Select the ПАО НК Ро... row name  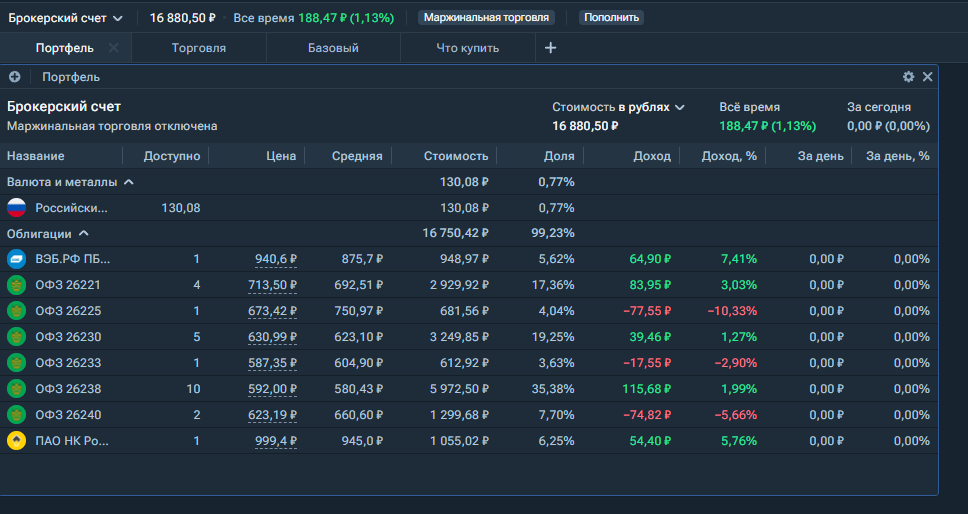(72, 441)
